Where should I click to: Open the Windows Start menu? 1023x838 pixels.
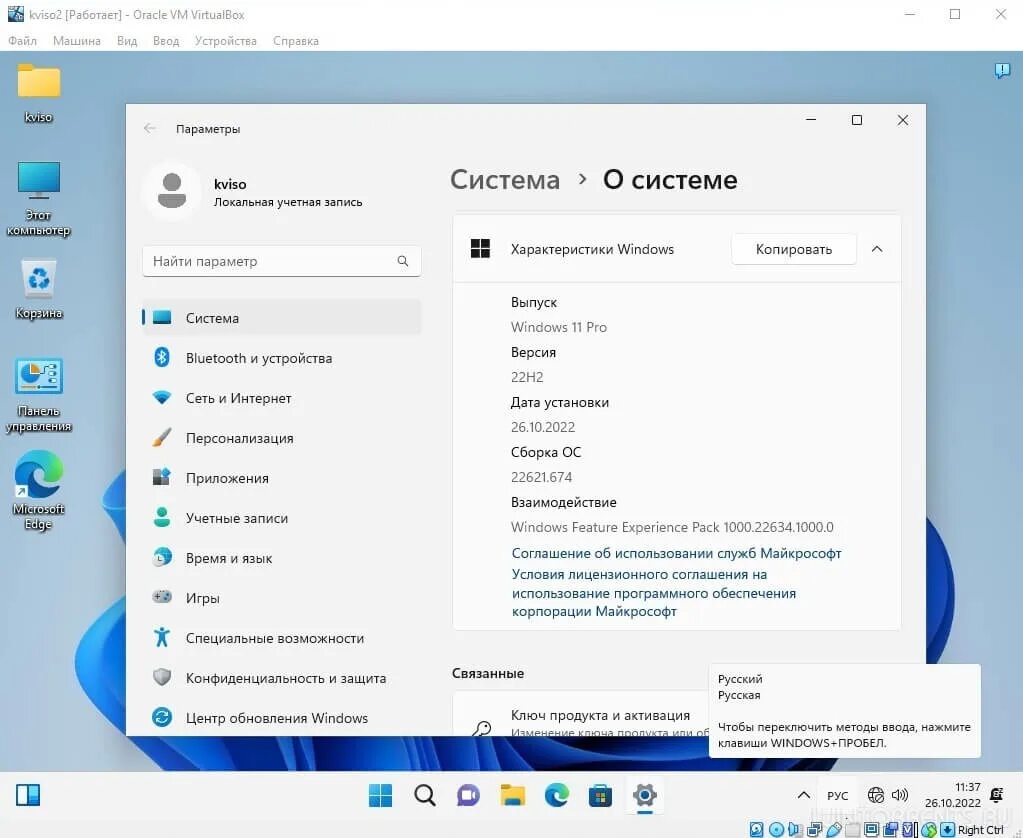click(380, 795)
